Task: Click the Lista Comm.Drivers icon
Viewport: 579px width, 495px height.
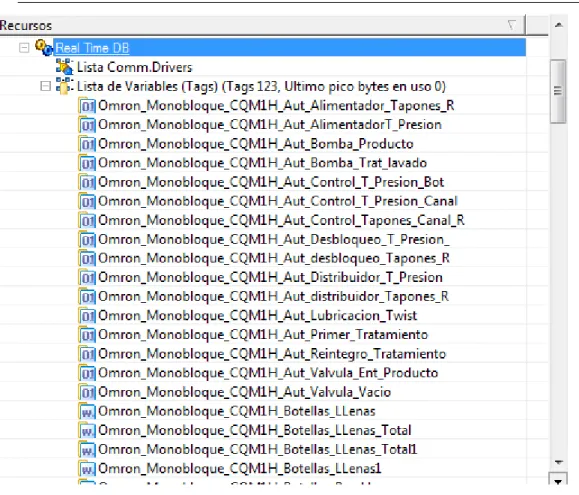Action: 64,67
